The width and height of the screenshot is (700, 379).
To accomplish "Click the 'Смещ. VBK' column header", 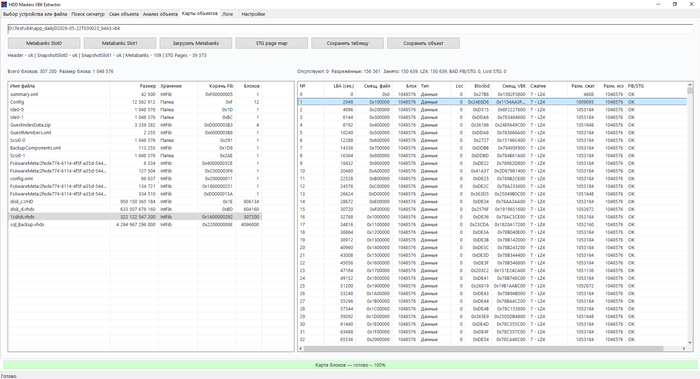I will point(509,86).
